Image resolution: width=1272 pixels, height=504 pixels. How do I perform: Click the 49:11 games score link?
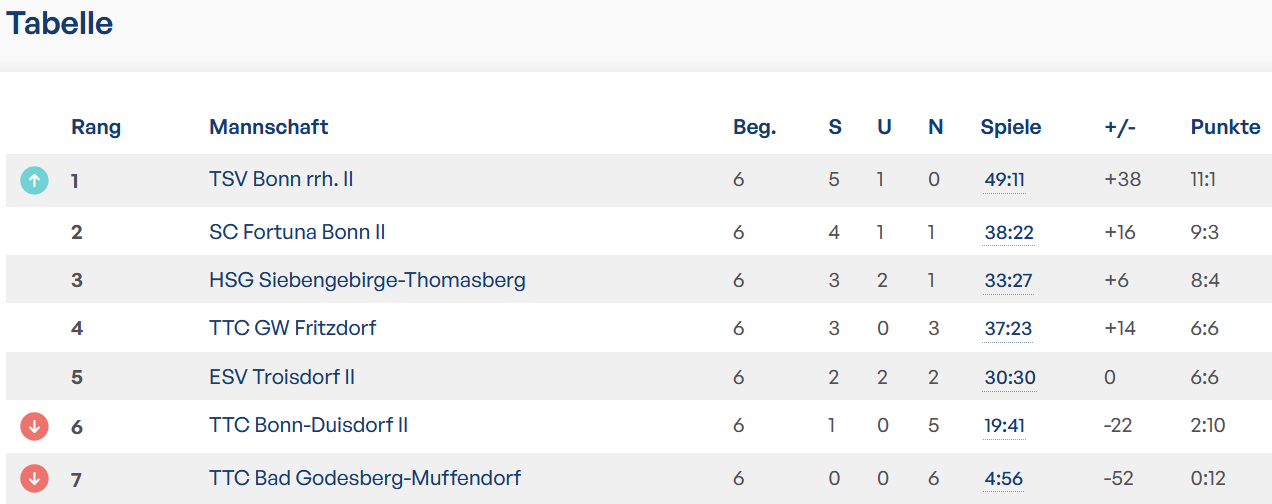1004,180
